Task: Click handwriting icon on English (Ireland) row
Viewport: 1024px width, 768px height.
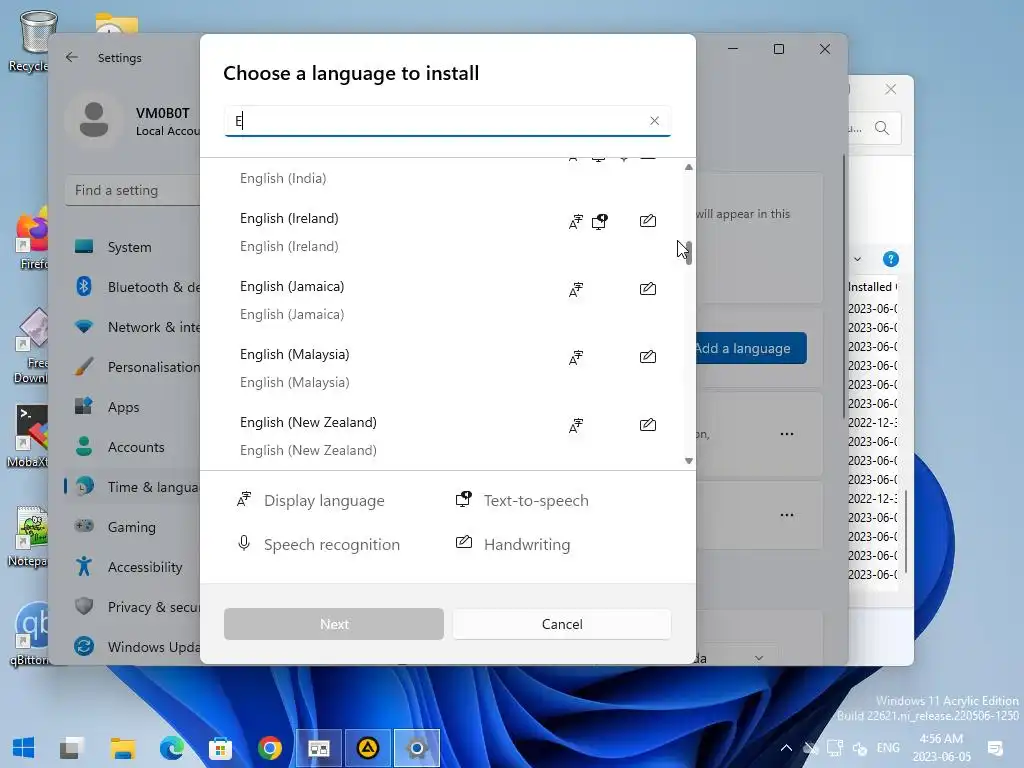Action: [648, 221]
